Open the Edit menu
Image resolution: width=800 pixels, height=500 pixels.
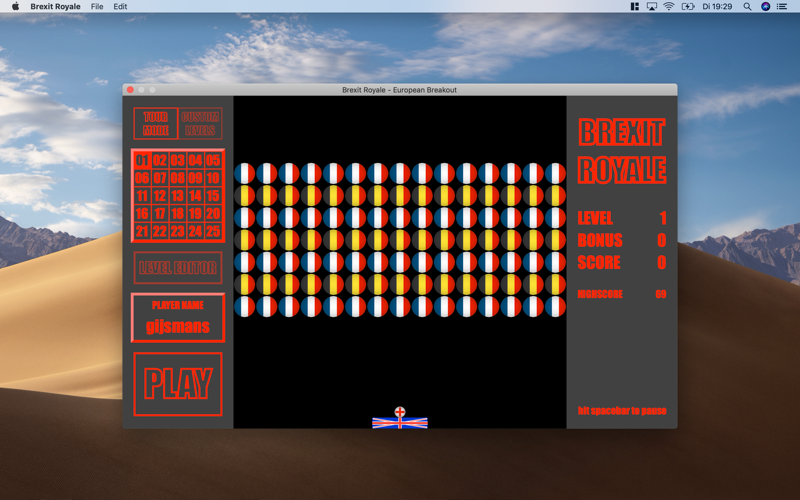click(120, 6)
